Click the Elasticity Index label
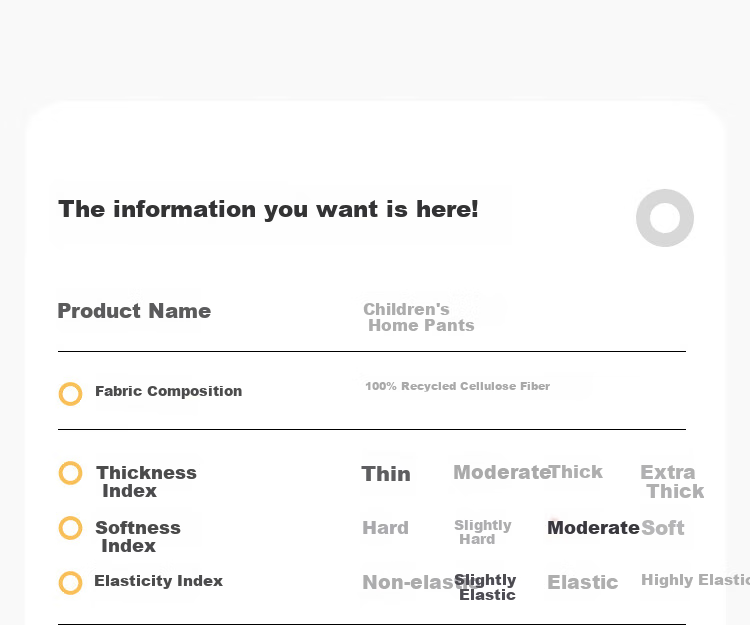 tap(158, 581)
